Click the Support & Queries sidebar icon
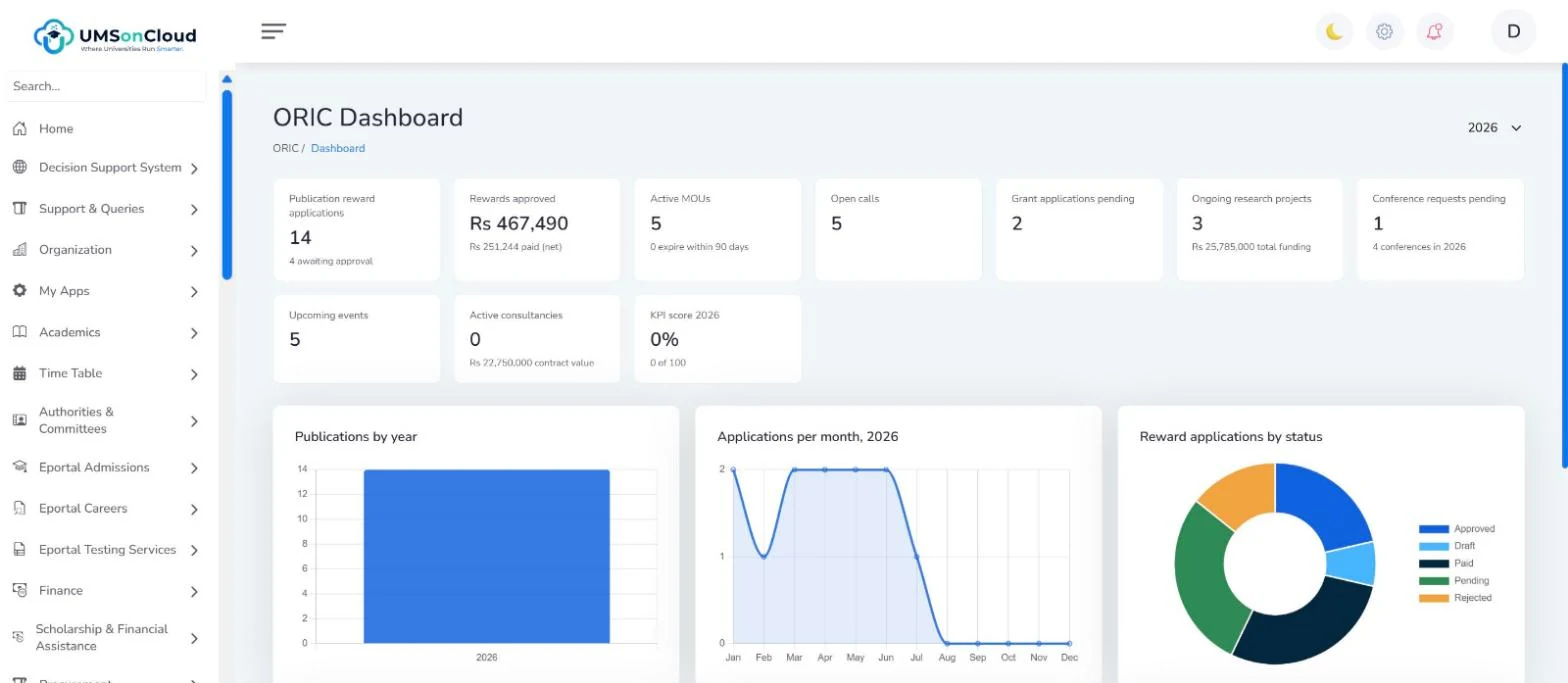1568x683 pixels. (19, 208)
